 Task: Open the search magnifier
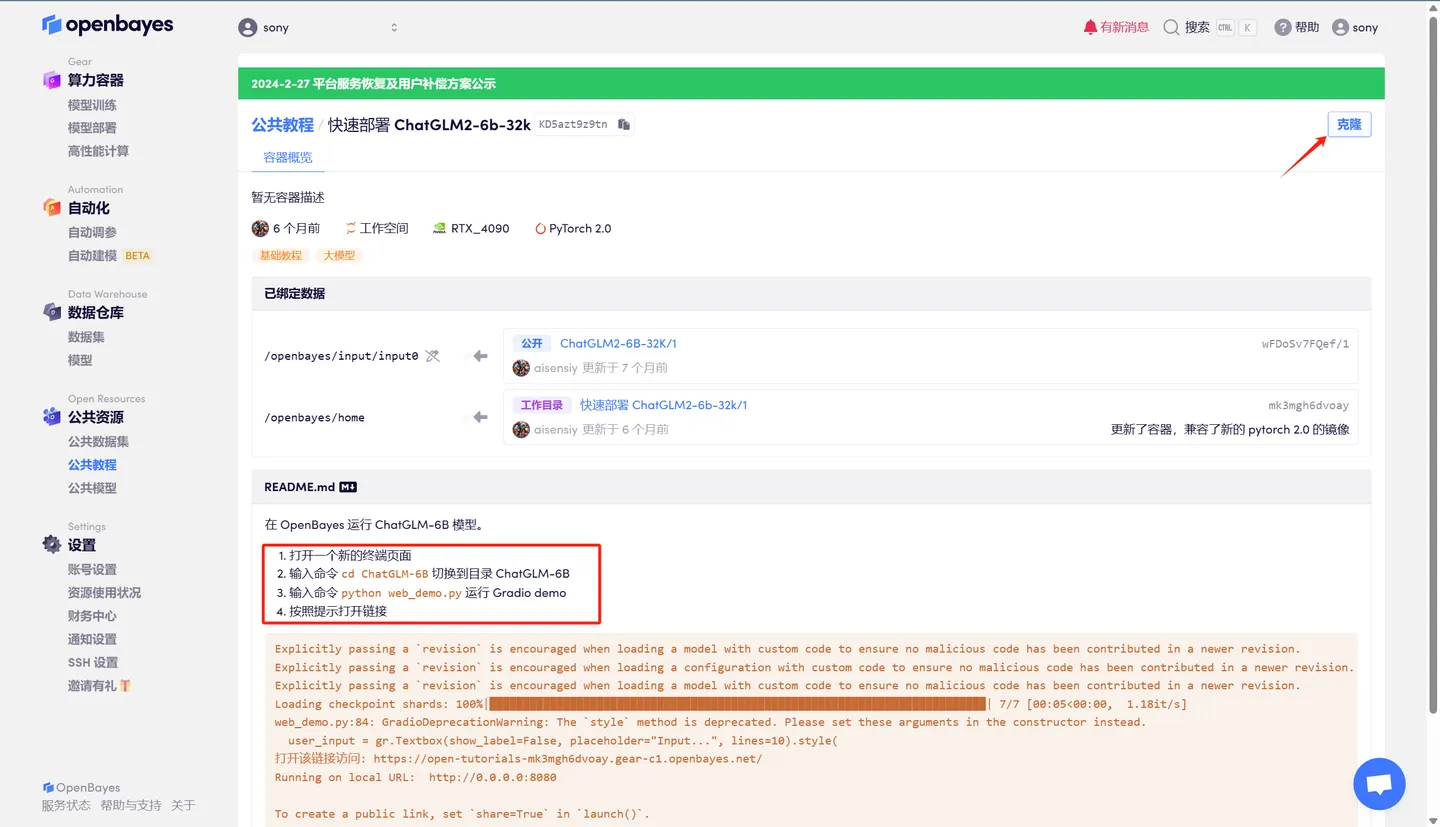click(1171, 28)
